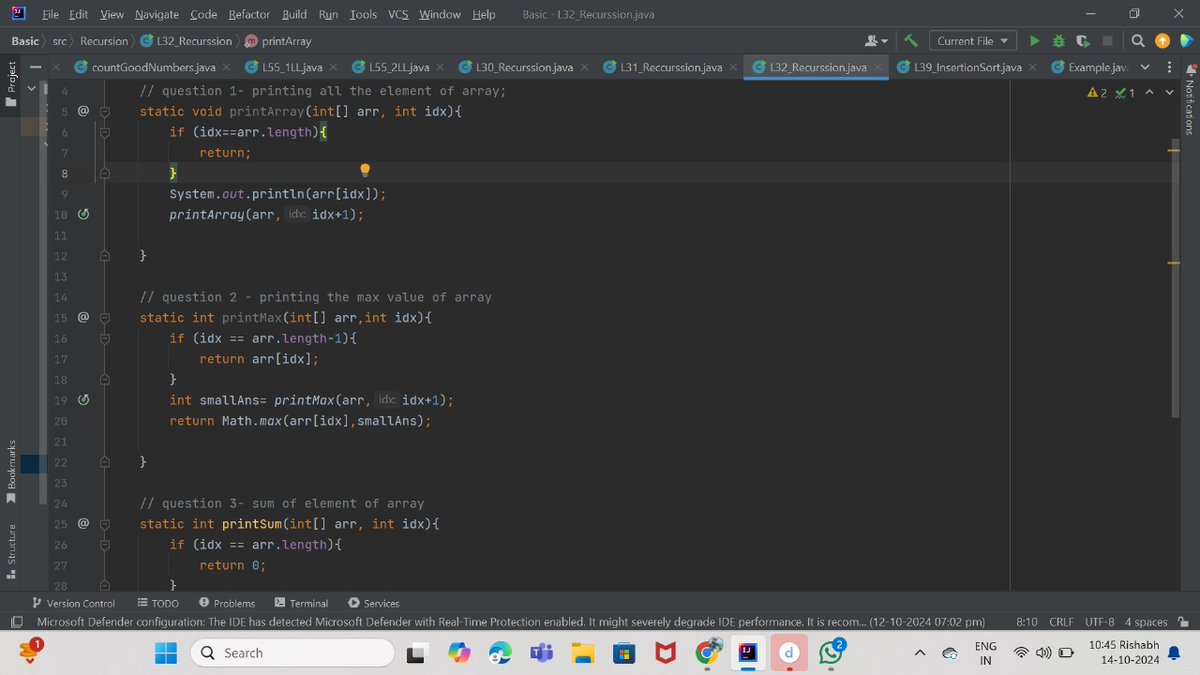This screenshot has height=675, width=1200.
Task: Switch to the L31_Reccurssion.java tab
Action: click(670, 67)
